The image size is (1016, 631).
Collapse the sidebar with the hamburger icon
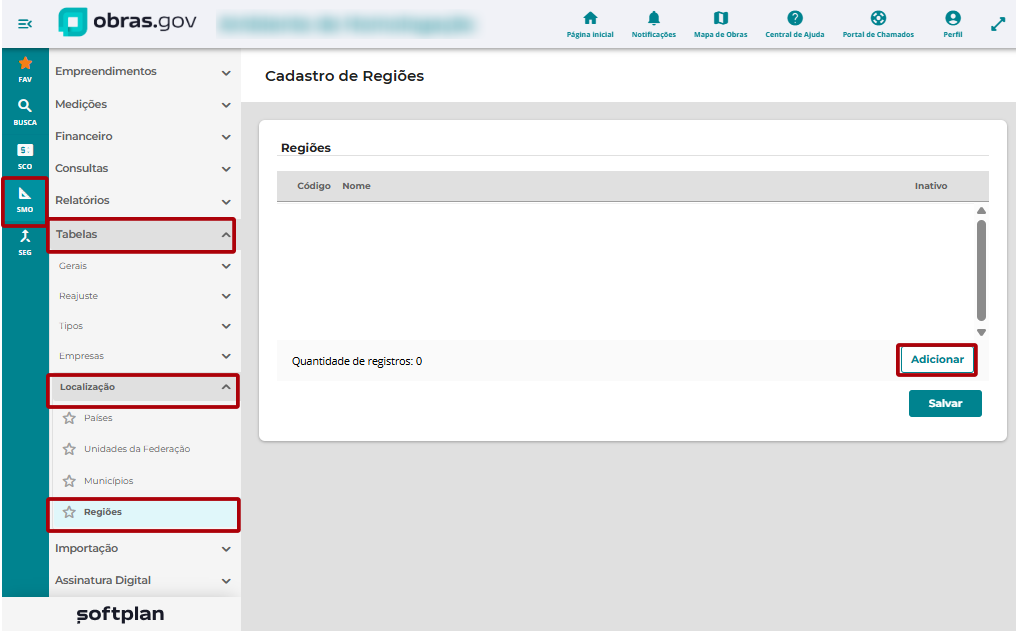(25, 24)
